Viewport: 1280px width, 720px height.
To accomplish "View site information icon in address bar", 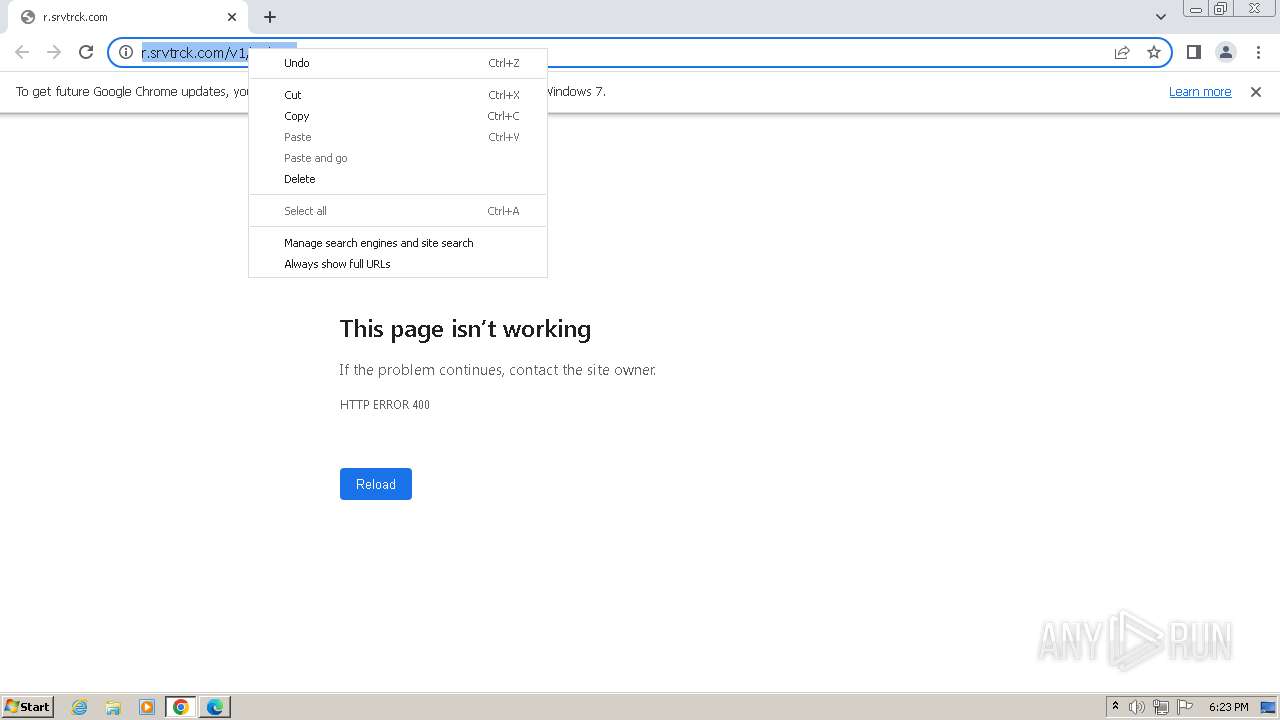I will coord(126,52).
